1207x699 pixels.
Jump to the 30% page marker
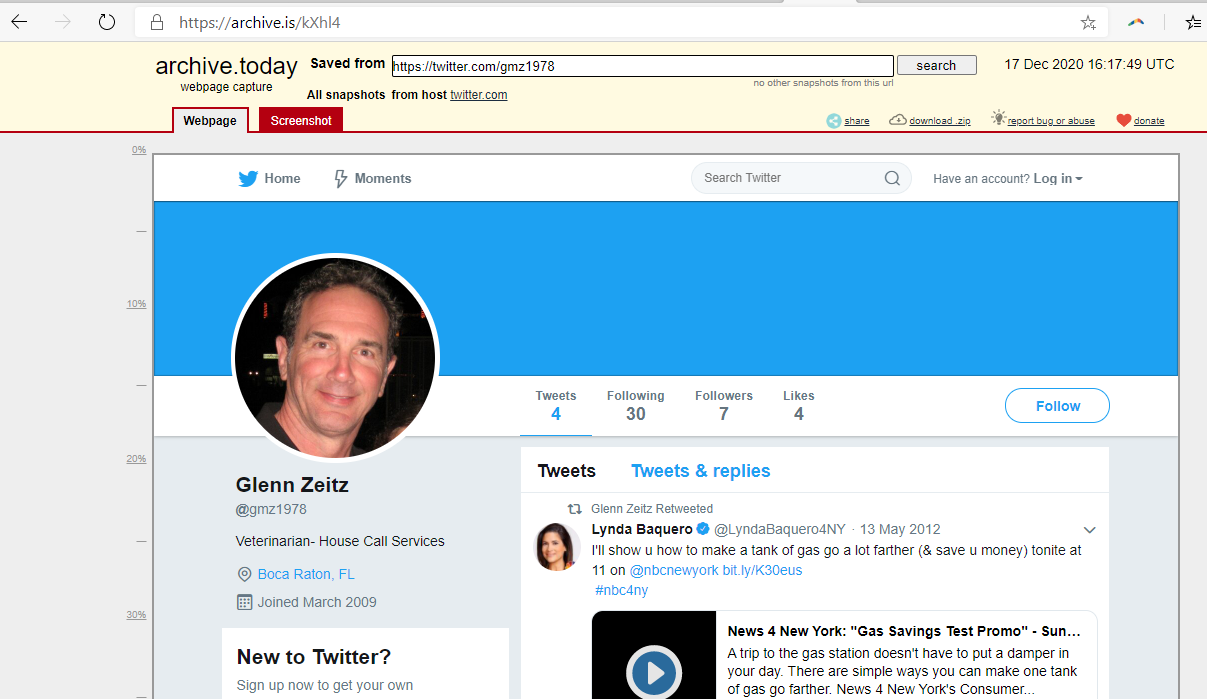pos(136,615)
